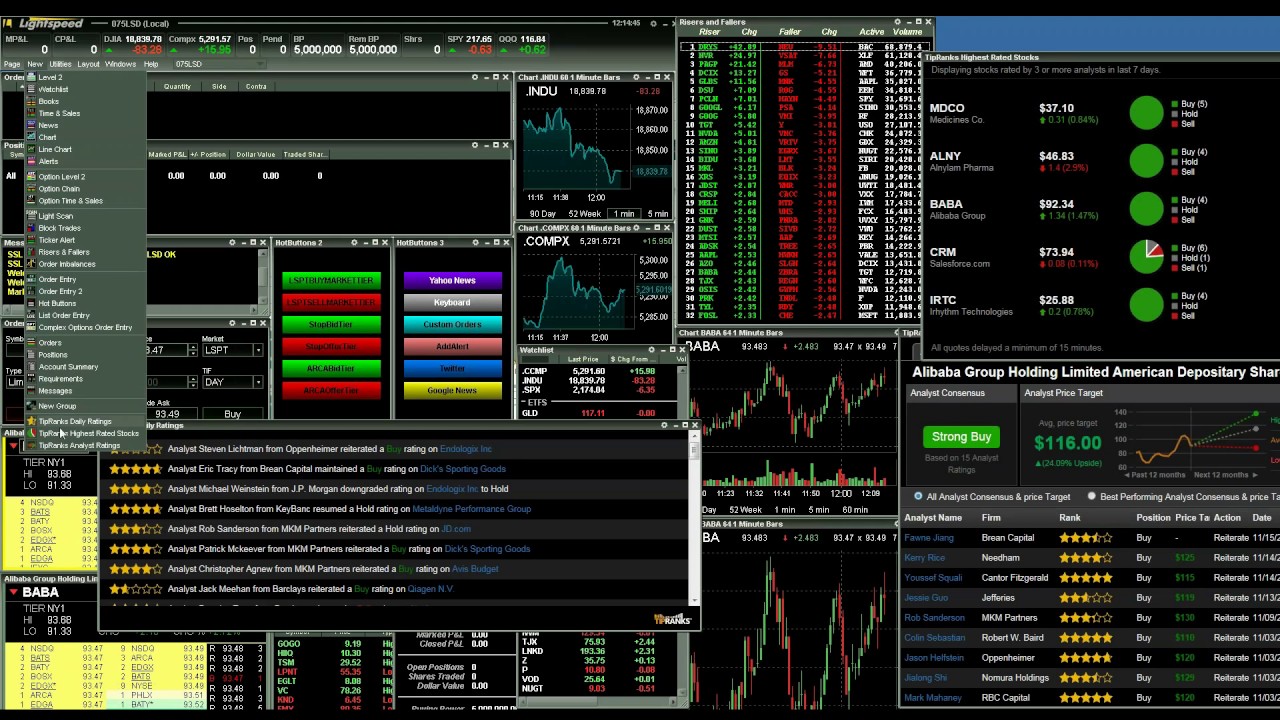Open the Page menu
The image size is (1280, 720).
(x=12, y=64)
